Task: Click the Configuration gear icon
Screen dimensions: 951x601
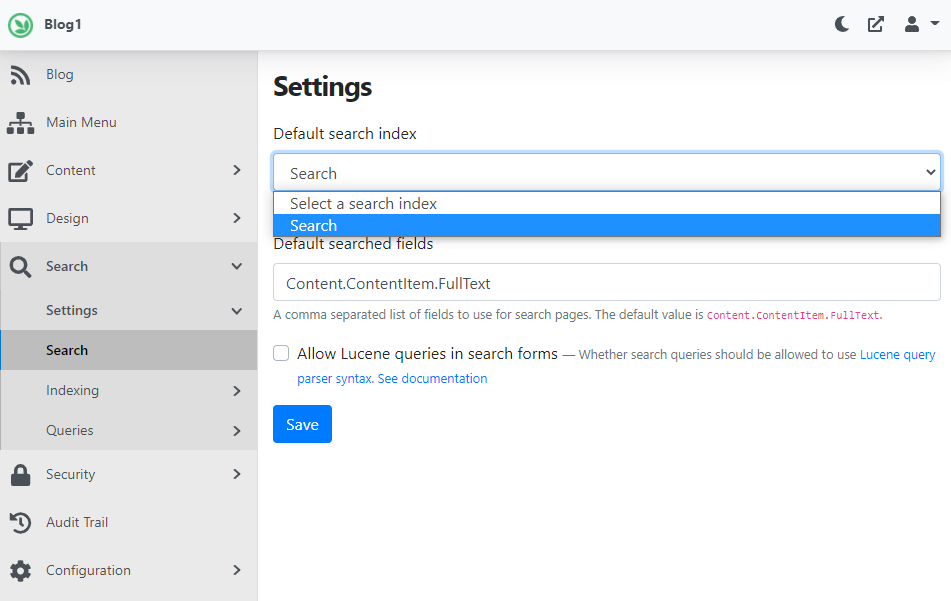Action: coord(20,571)
